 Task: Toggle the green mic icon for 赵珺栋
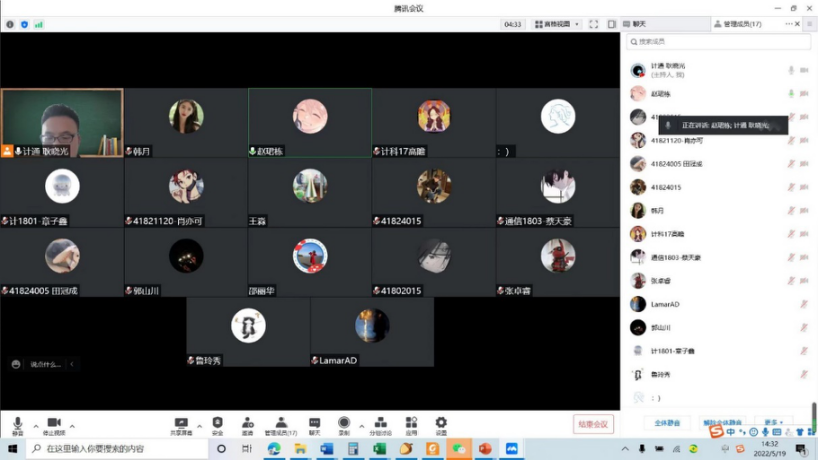click(791, 93)
